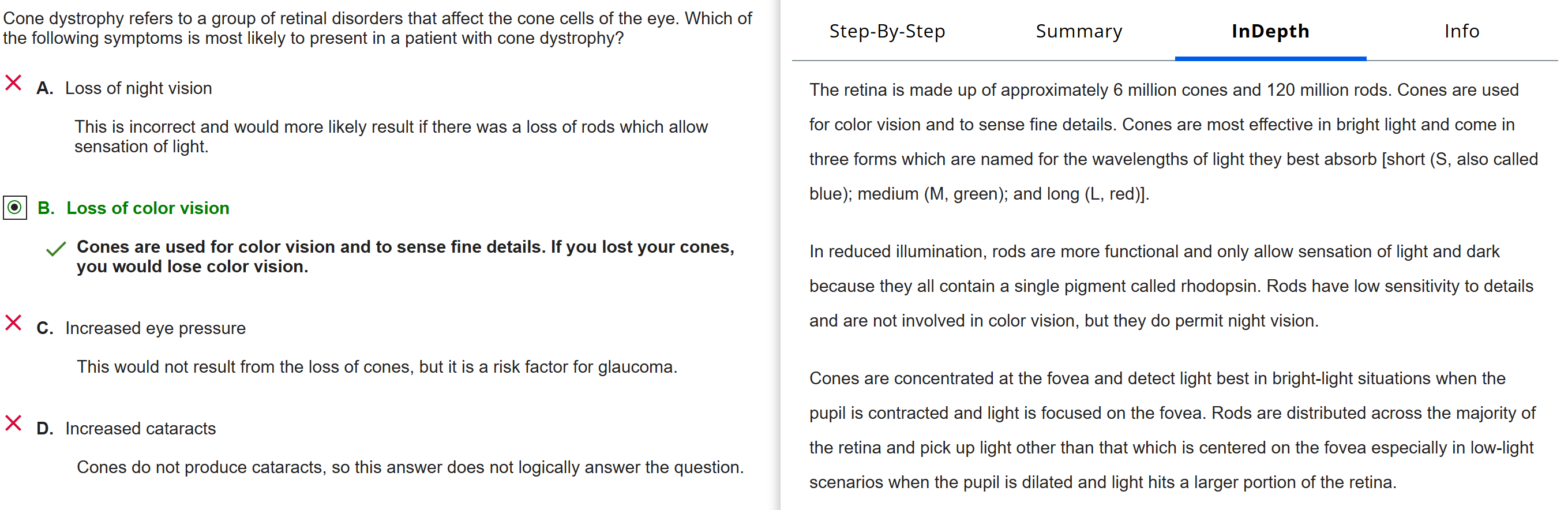Select the InDepth tab
Screen dimensions: 1568x510
[1270, 31]
